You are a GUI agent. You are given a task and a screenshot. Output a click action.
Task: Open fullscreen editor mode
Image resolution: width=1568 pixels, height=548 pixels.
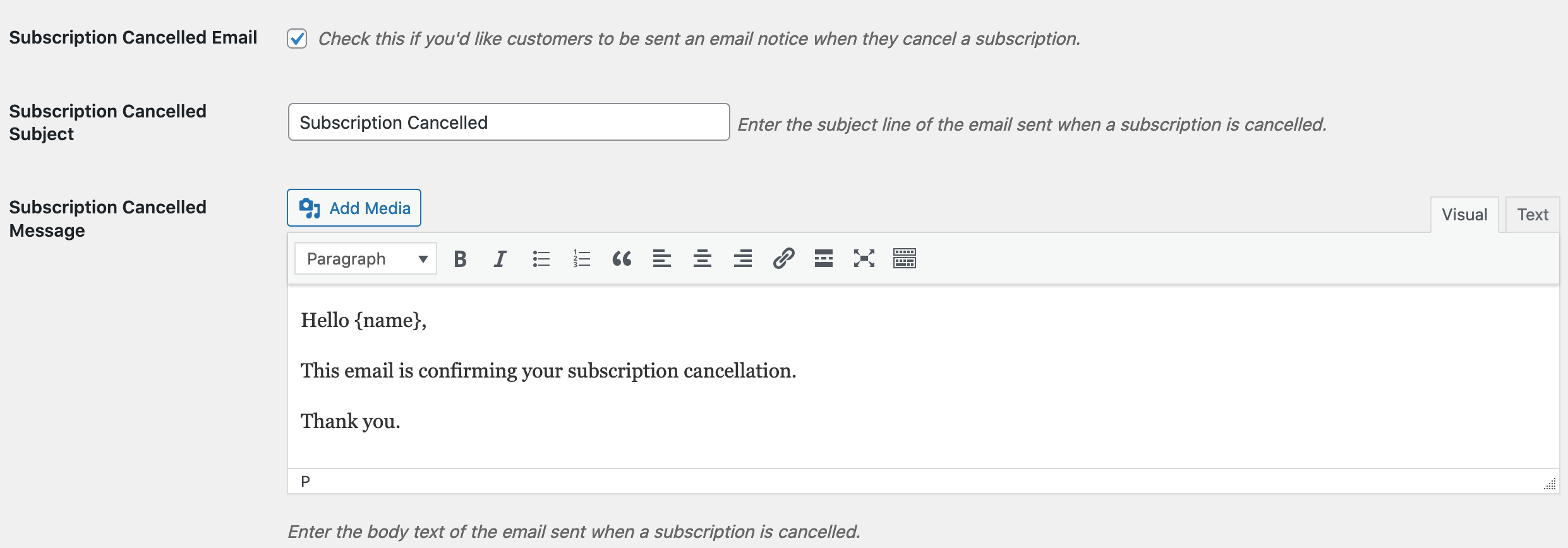[x=864, y=259]
